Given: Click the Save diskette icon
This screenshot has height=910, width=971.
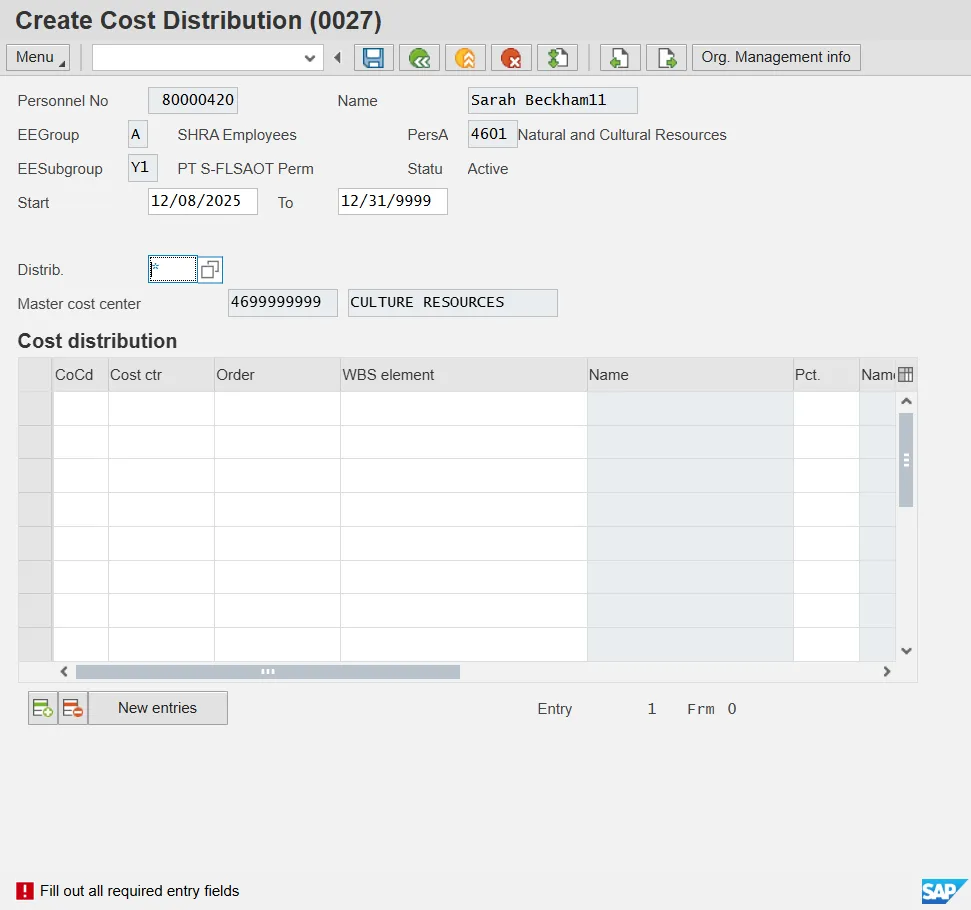Looking at the screenshot, I should coord(373,58).
